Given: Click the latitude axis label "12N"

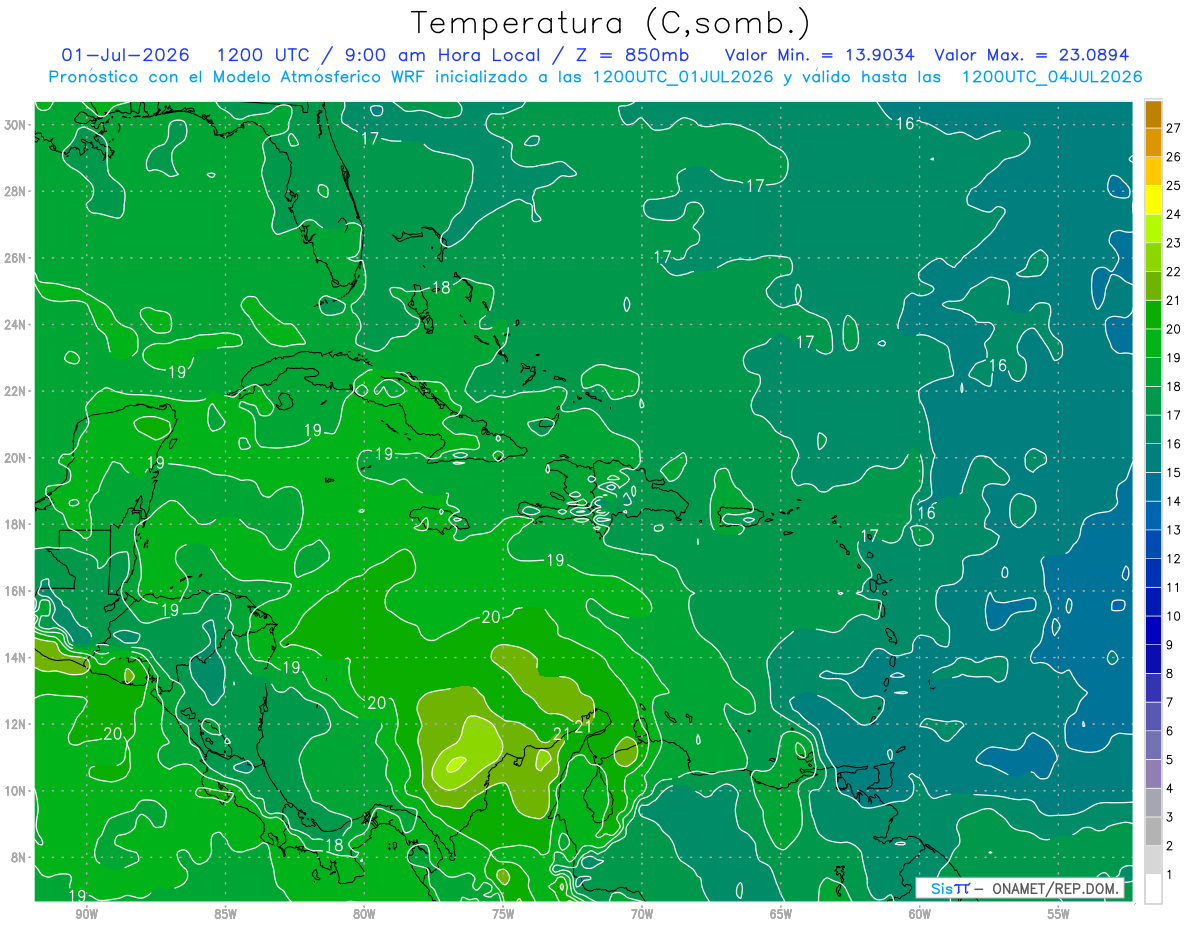Looking at the screenshot, I should [x=14, y=724].
